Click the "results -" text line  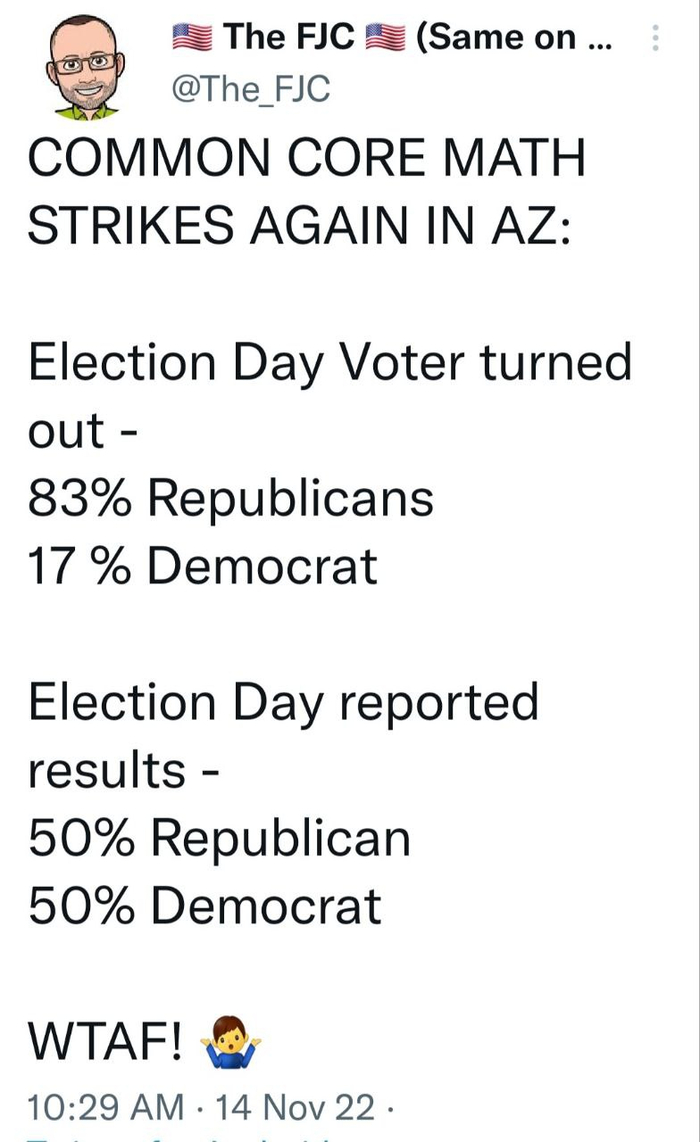pyautogui.click(x=120, y=769)
